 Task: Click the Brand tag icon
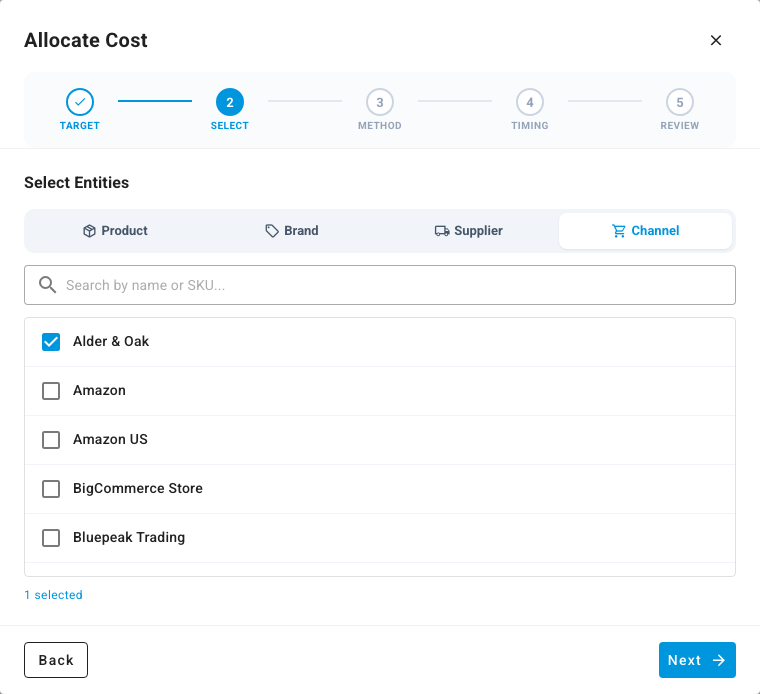(x=272, y=231)
